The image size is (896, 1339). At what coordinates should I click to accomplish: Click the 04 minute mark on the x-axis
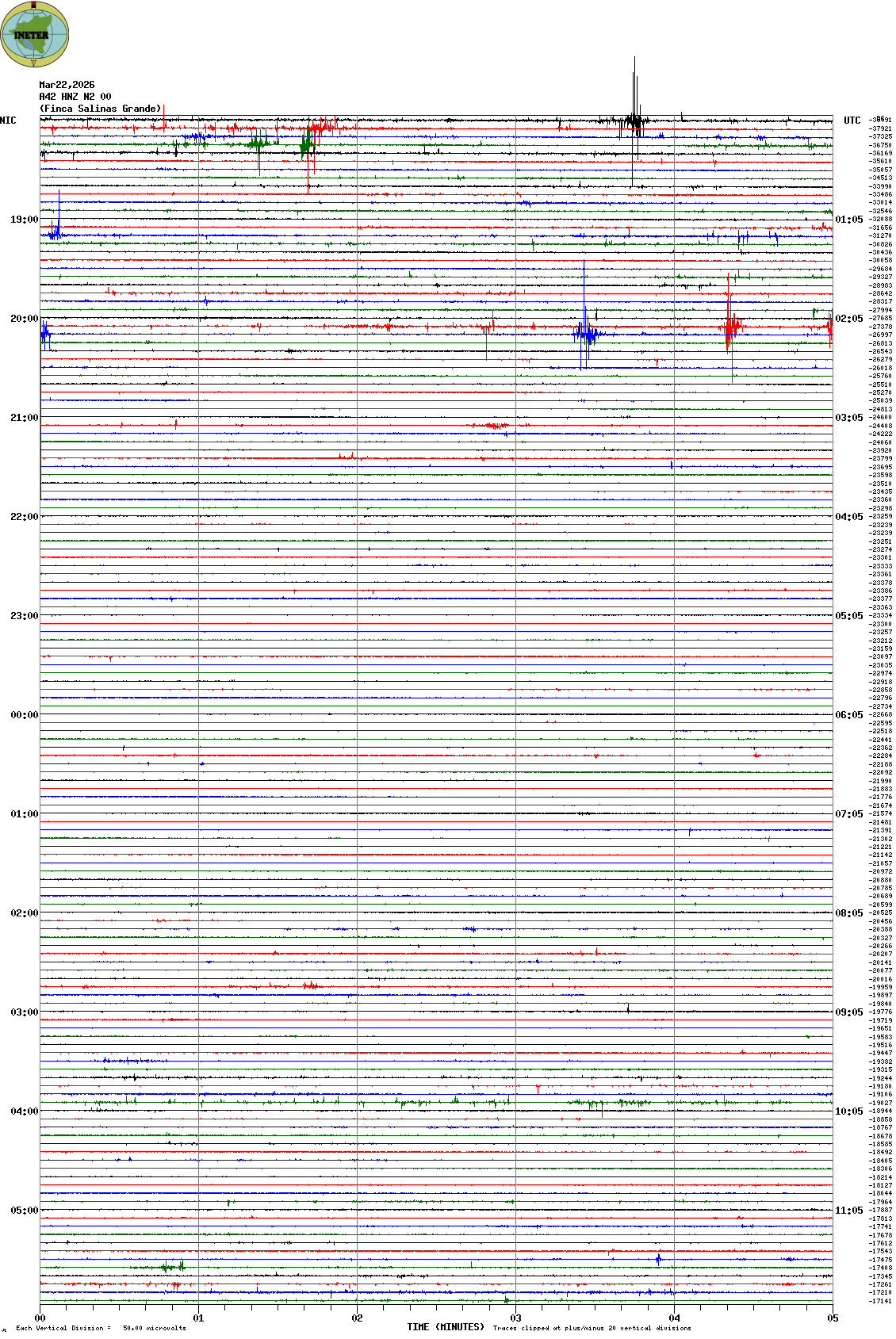[675, 1318]
